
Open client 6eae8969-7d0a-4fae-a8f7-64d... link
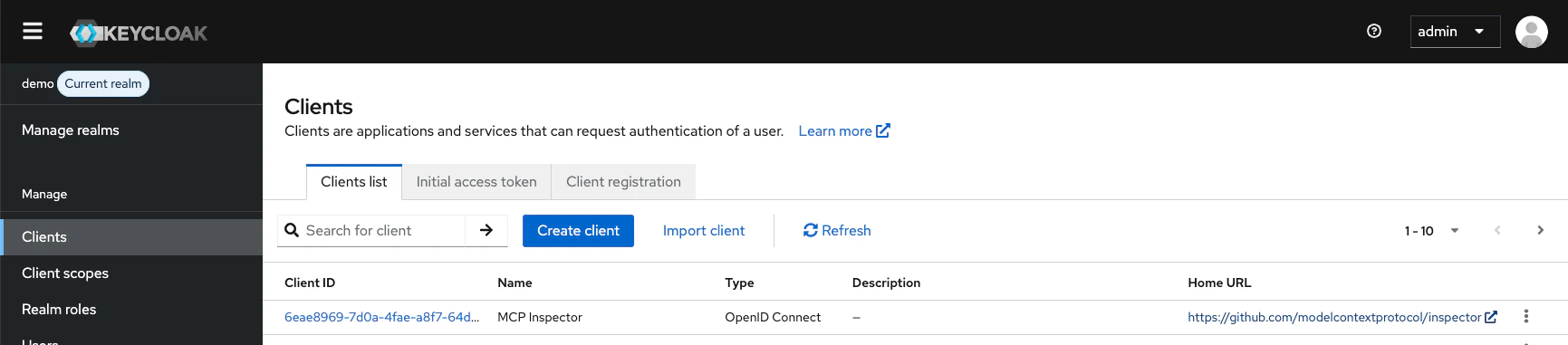(x=382, y=318)
